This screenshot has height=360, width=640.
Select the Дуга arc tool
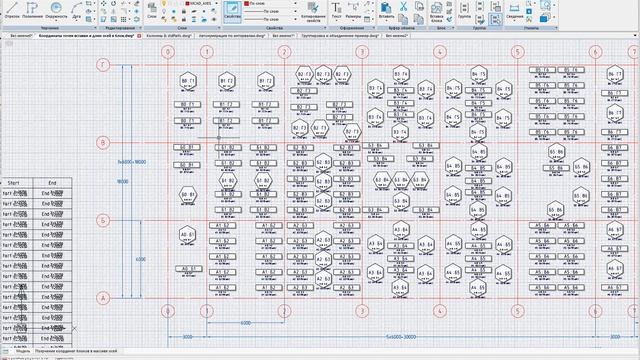point(76,10)
